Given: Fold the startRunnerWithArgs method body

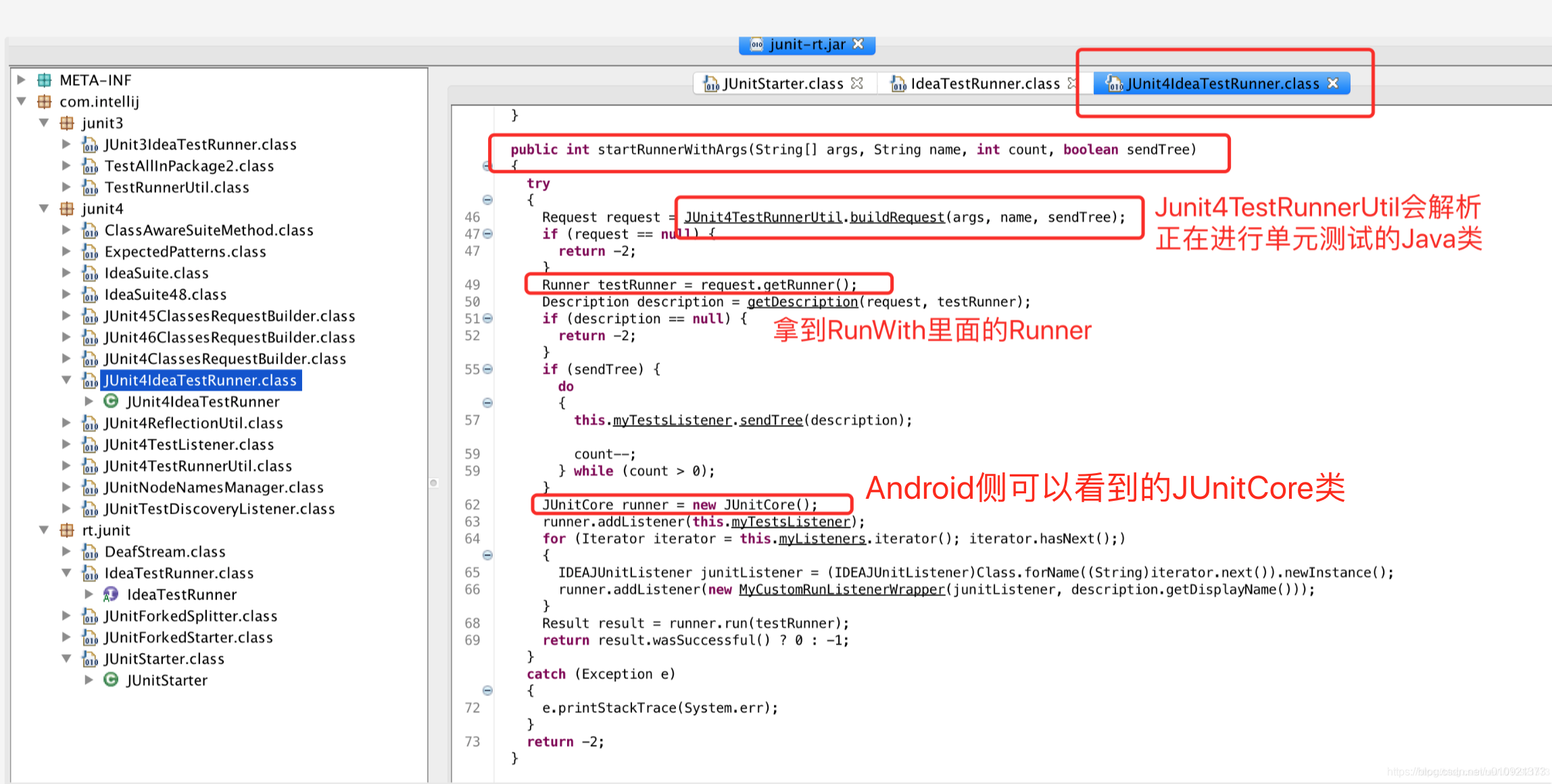Looking at the screenshot, I should (487, 166).
